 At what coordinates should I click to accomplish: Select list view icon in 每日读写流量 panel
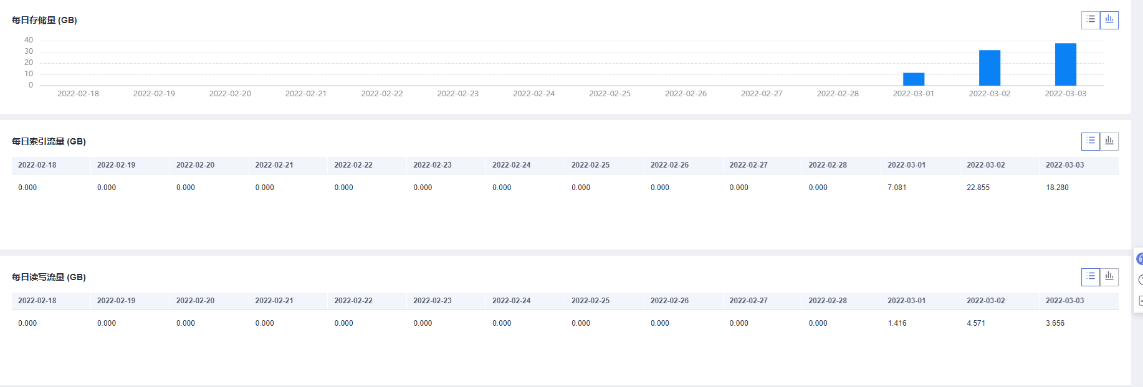1091,276
